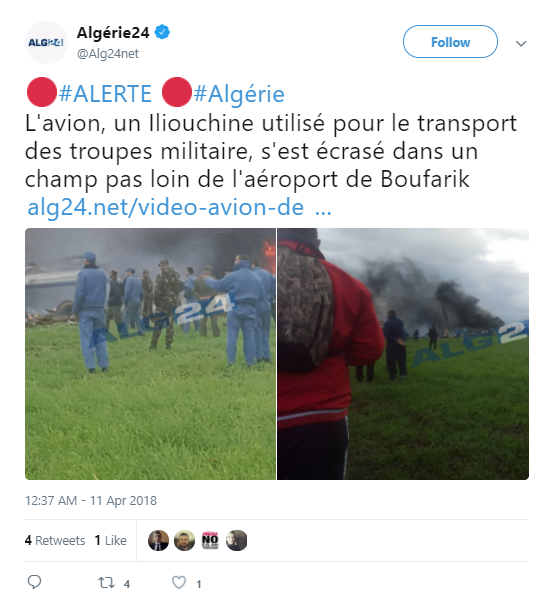Open the #ALERTE hashtag
The height and width of the screenshot is (601, 552).
[105, 94]
